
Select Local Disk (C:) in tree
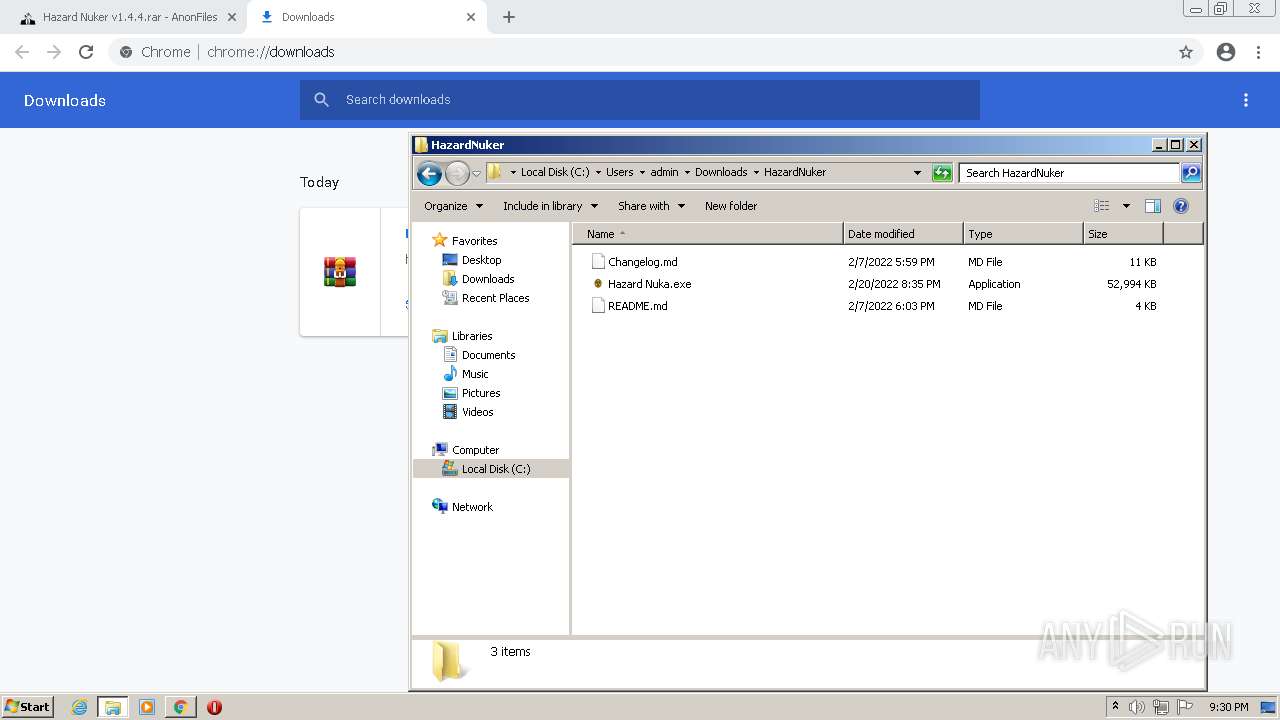495,469
